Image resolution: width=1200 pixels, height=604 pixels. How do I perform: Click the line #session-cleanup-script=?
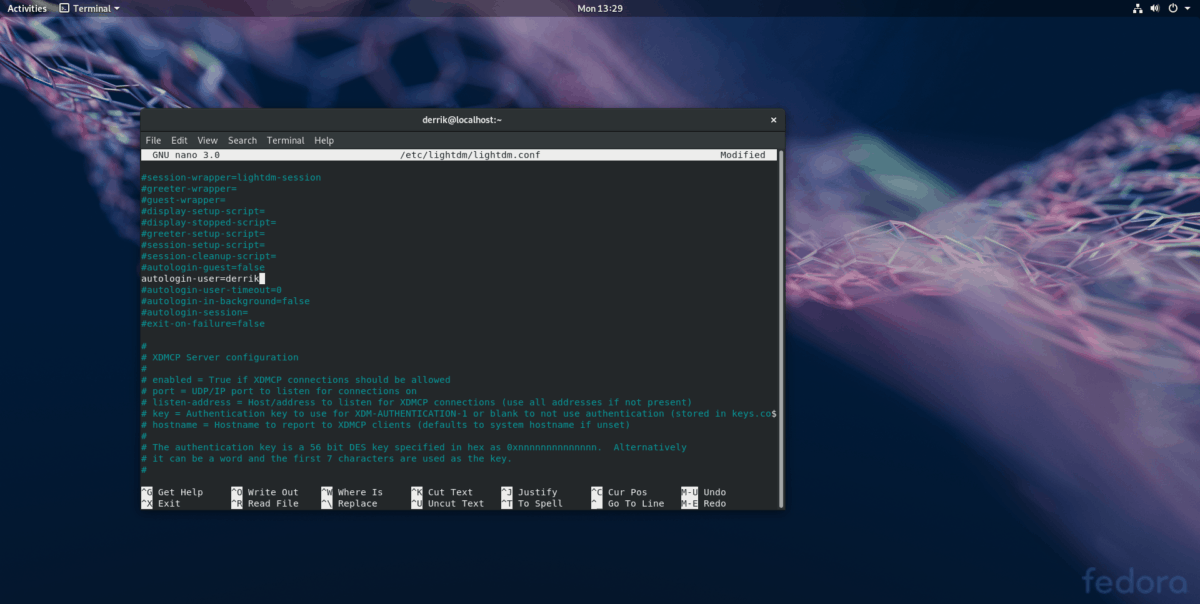(208, 256)
